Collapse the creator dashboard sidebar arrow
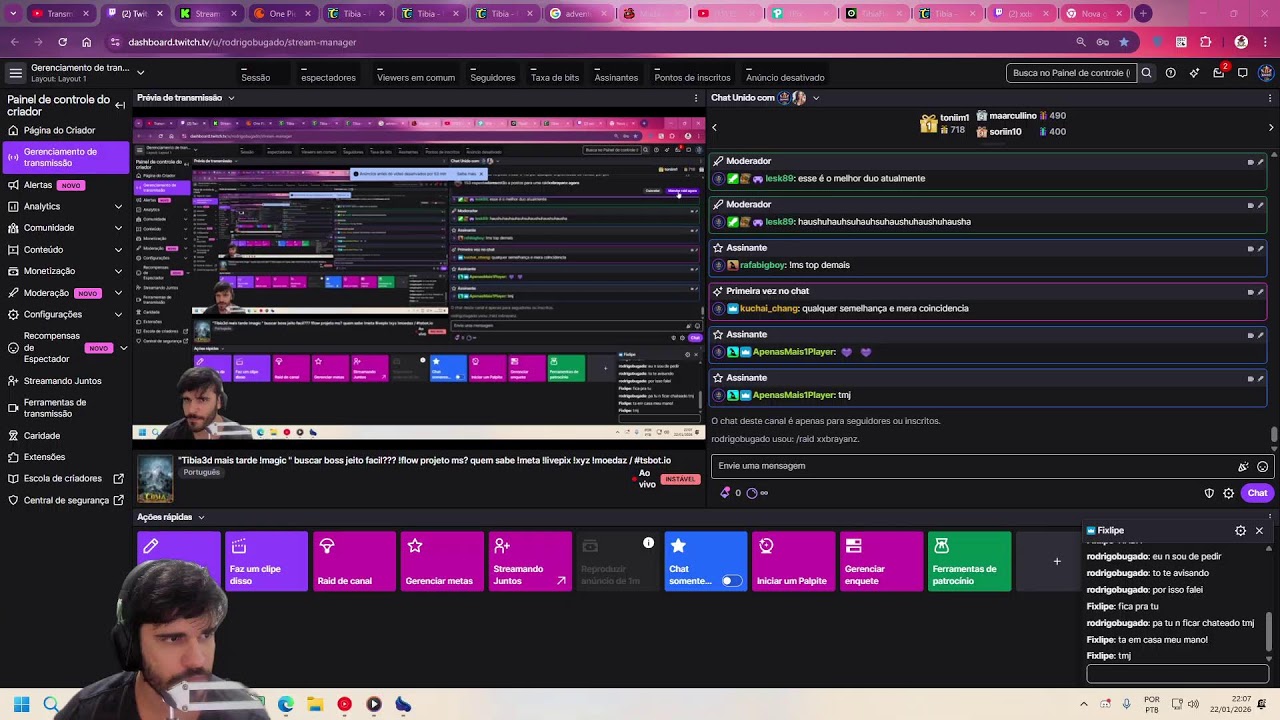Screen dimensions: 1280x720 [x=120, y=105]
